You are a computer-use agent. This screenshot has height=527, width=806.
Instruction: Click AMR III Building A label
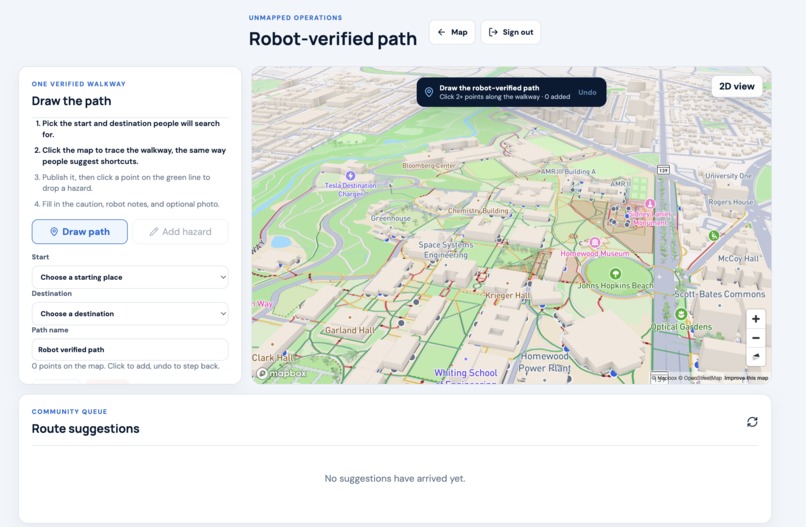pos(568,172)
